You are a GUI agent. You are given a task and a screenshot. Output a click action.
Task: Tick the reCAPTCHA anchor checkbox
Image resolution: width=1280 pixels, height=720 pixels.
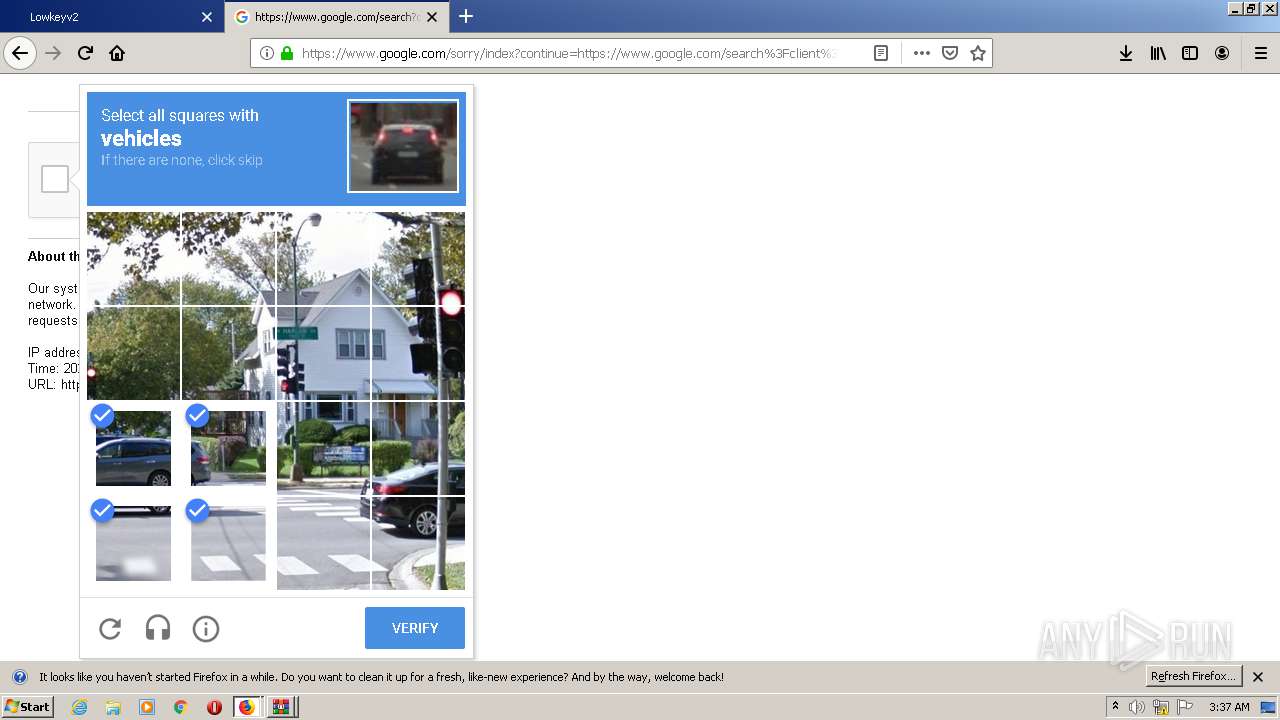tap(55, 179)
